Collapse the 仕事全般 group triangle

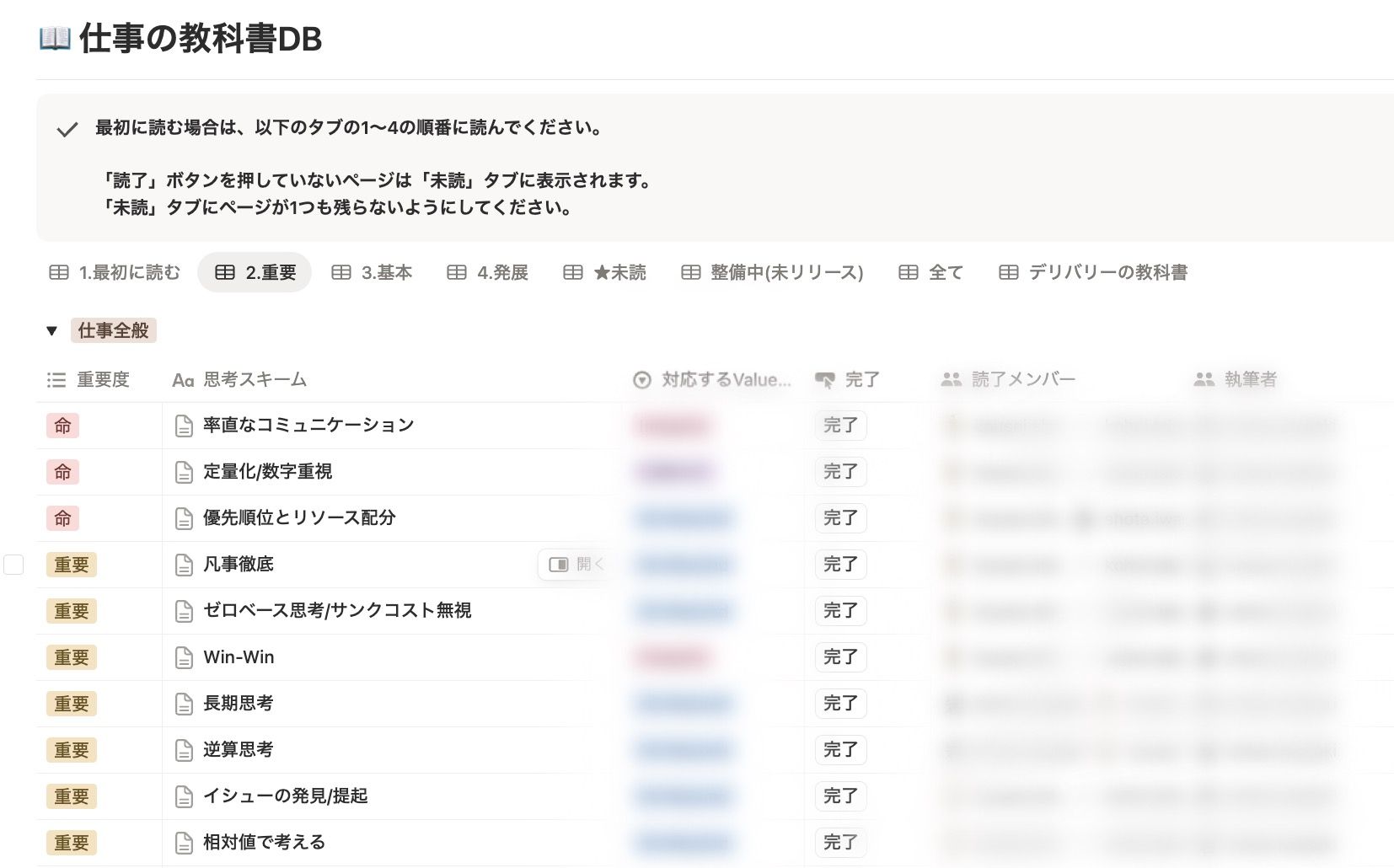(52, 331)
